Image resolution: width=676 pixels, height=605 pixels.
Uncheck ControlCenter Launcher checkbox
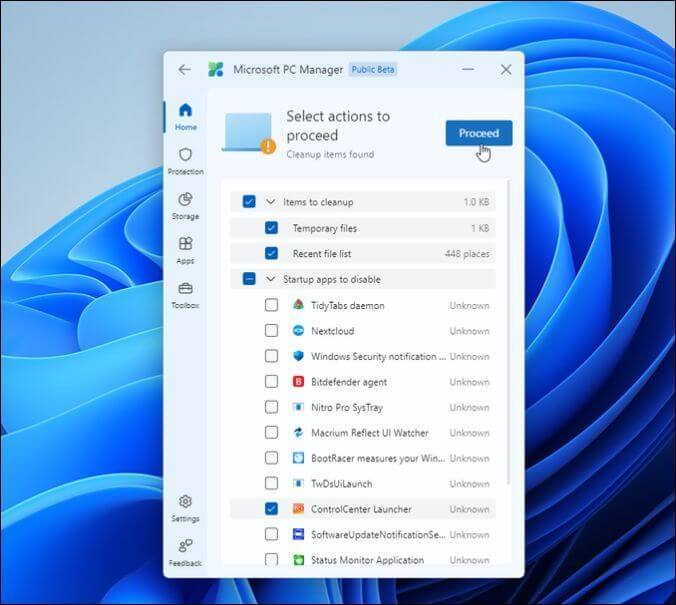coord(271,509)
